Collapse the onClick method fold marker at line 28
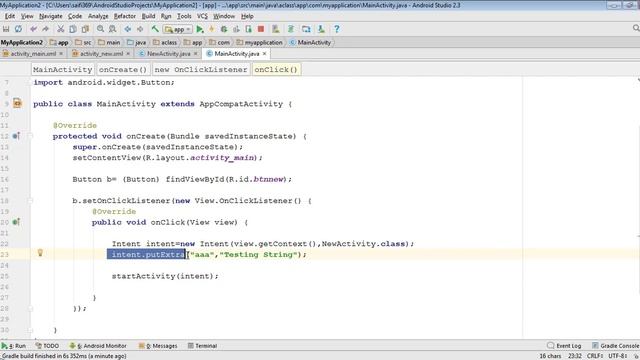 point(30,309)
